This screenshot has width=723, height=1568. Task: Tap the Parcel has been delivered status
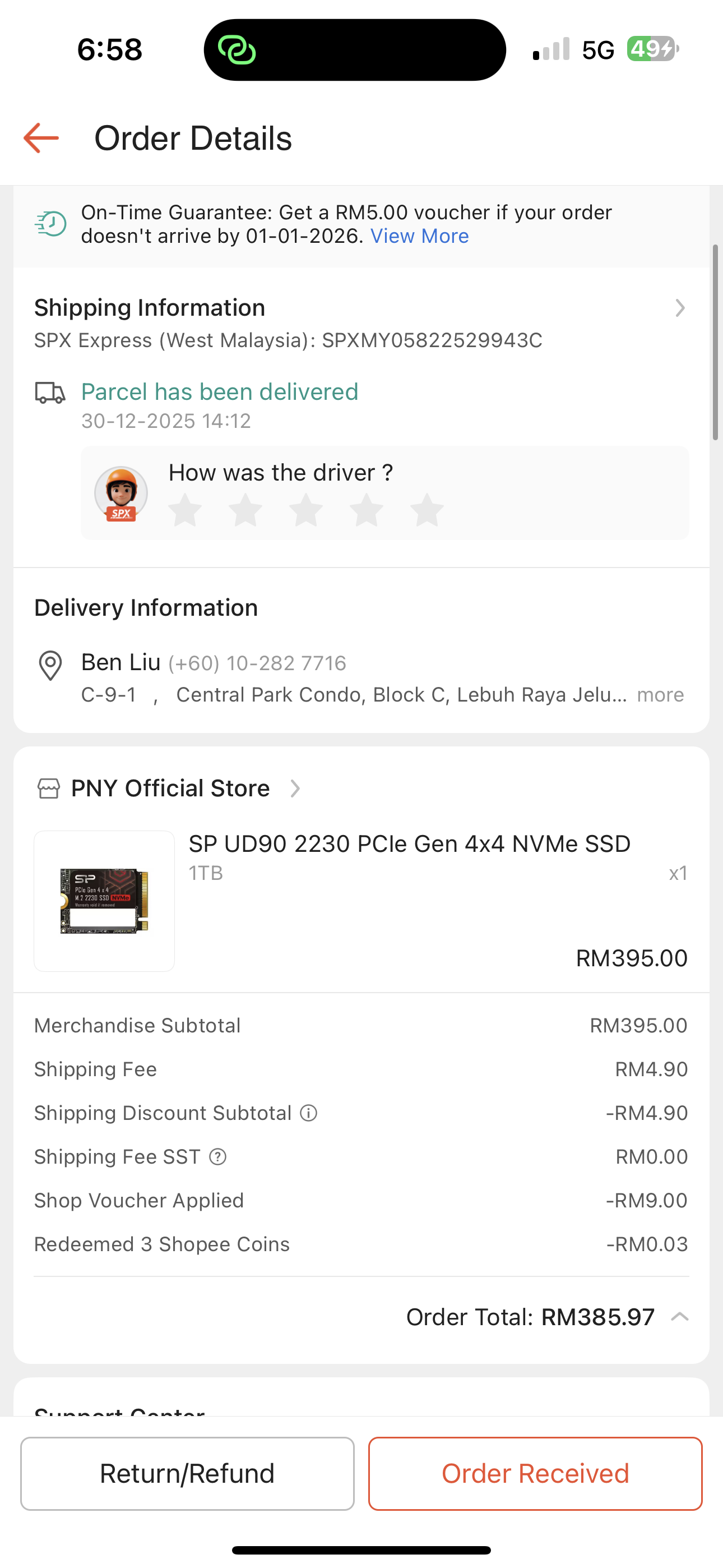[220, 392]
